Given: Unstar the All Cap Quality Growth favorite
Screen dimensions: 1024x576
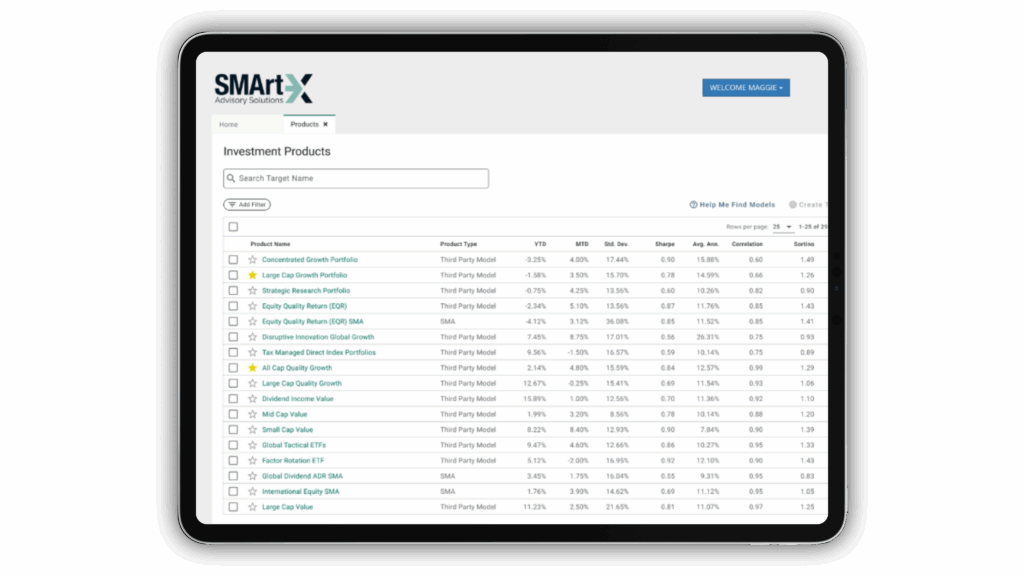Looking at the screenshot, I should [x=253, y=368].
